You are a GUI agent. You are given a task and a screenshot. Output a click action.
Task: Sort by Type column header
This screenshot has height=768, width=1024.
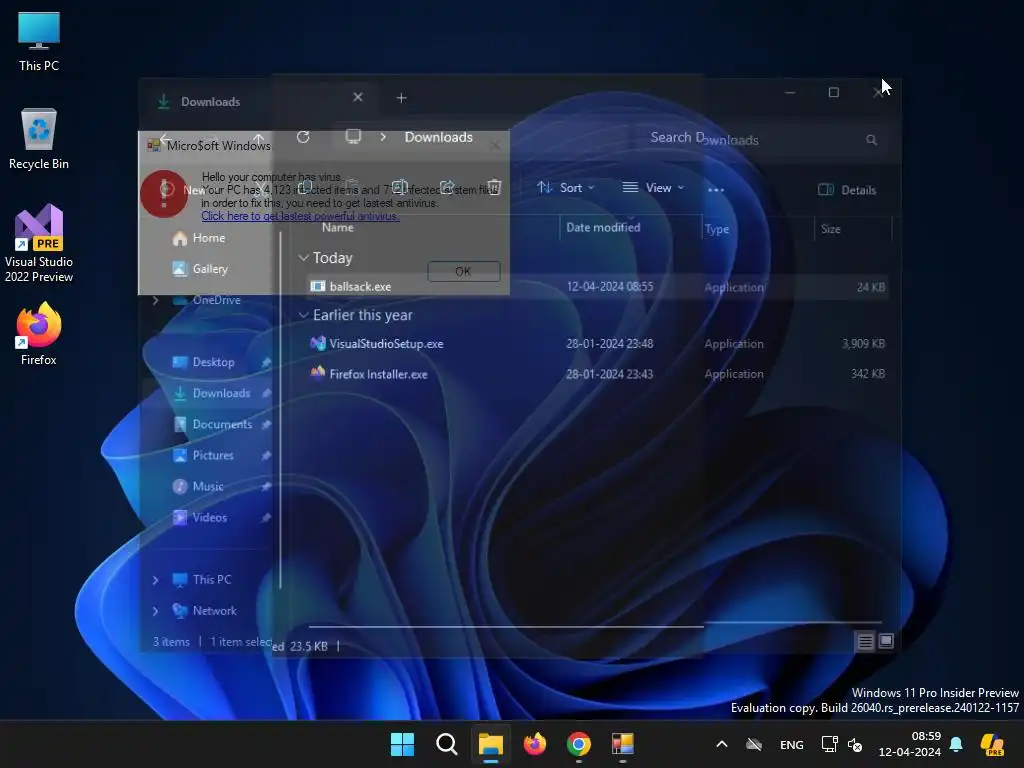tap(717, 229)
